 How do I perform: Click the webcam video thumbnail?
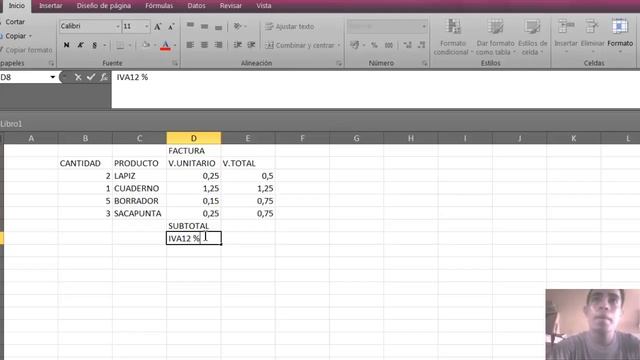point(593,324)
